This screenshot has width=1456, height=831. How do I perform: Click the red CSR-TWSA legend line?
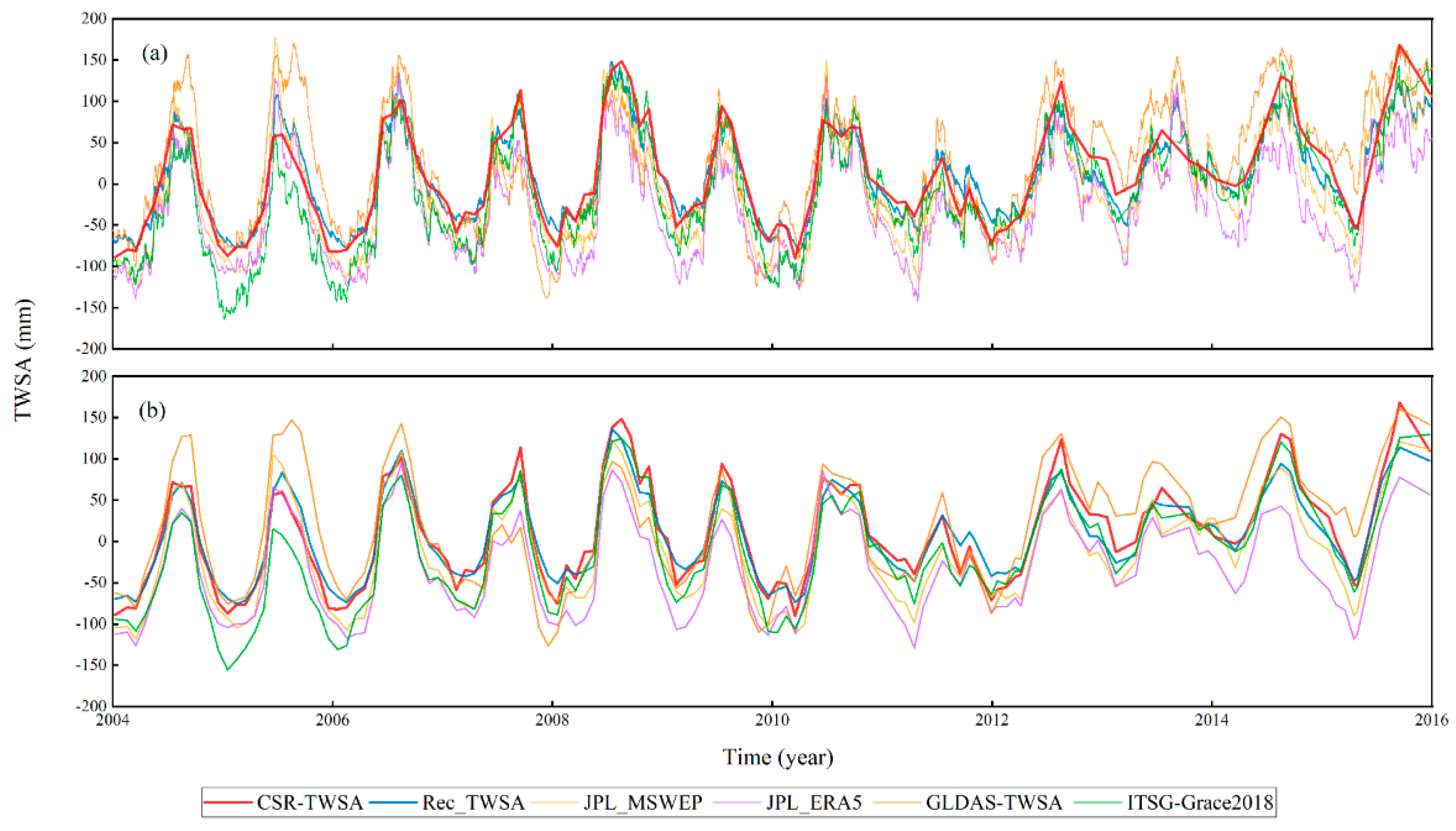pos(228,802)
